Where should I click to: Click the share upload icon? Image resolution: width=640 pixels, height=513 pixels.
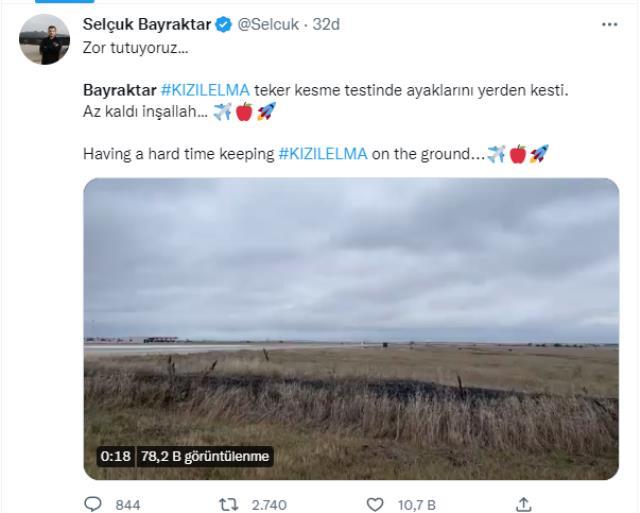(522, 504)
